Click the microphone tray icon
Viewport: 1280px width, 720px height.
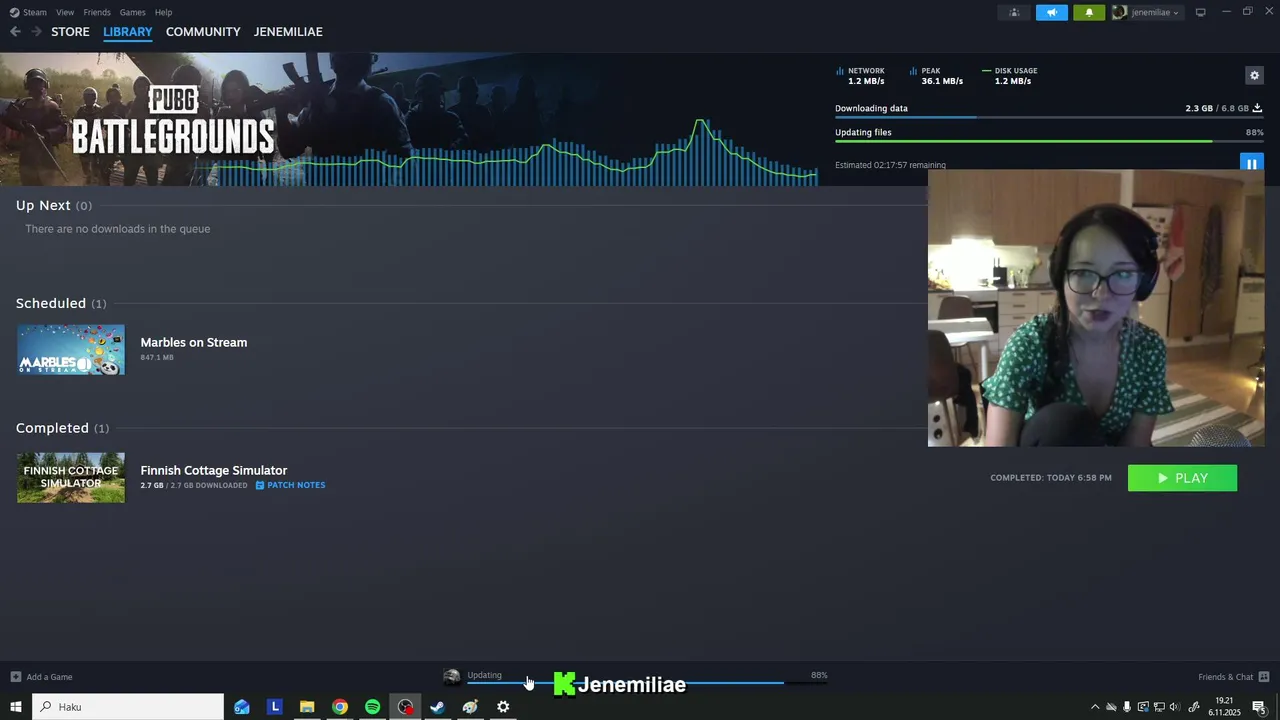point(1127,707)
